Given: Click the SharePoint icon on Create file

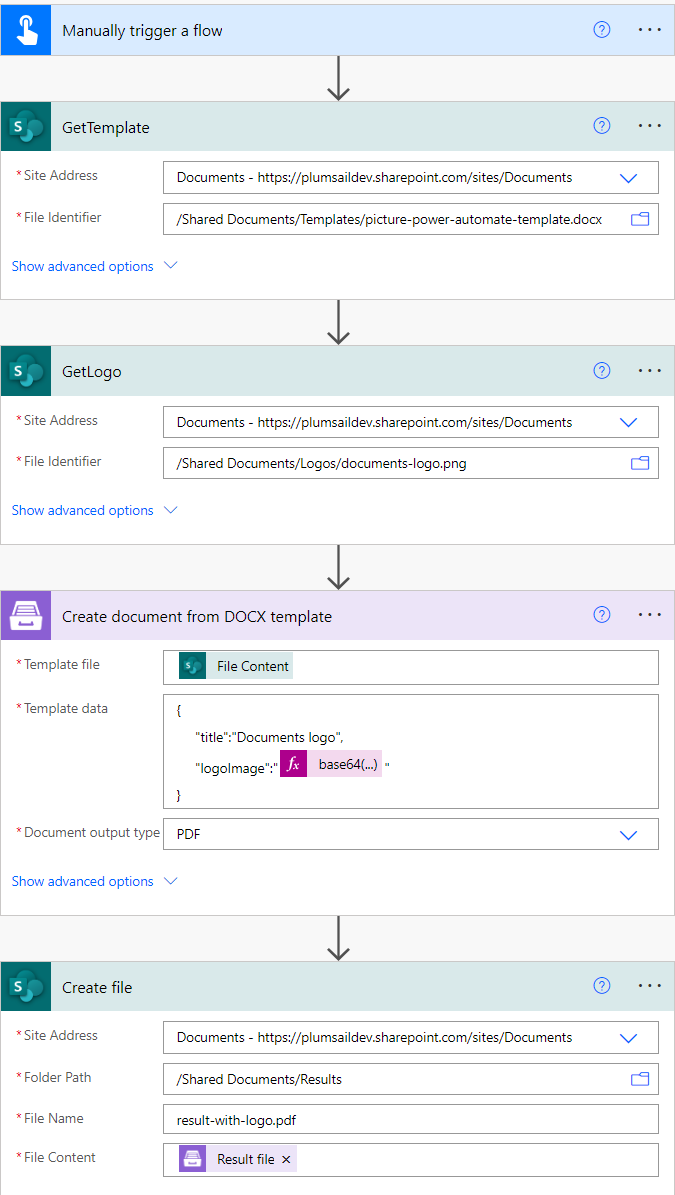Looking at the screenshot, I should pos(26,987).
